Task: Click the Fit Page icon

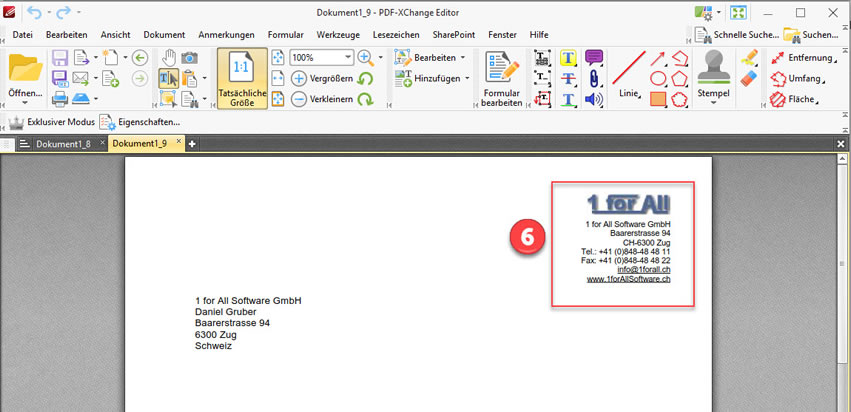Action: pos(278,58)
